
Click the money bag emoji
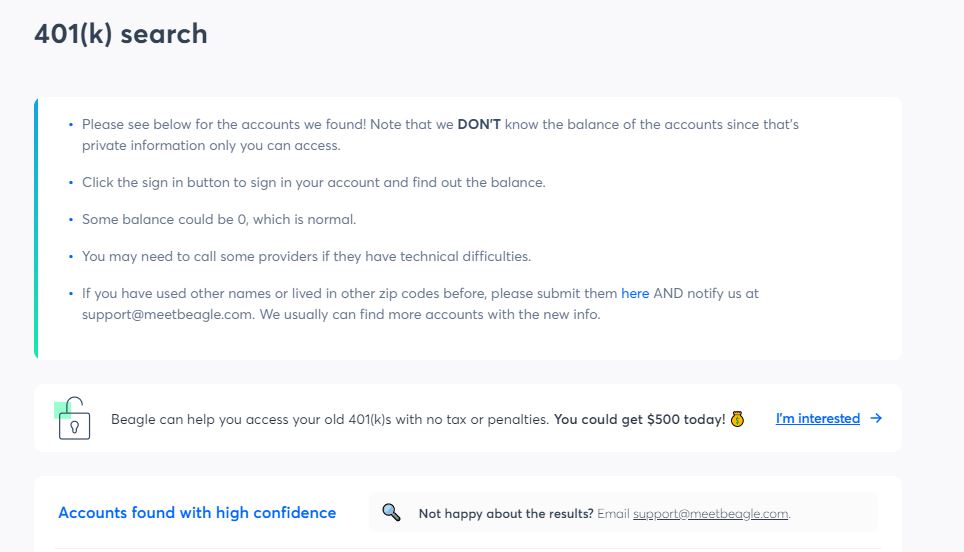(737, 419)
